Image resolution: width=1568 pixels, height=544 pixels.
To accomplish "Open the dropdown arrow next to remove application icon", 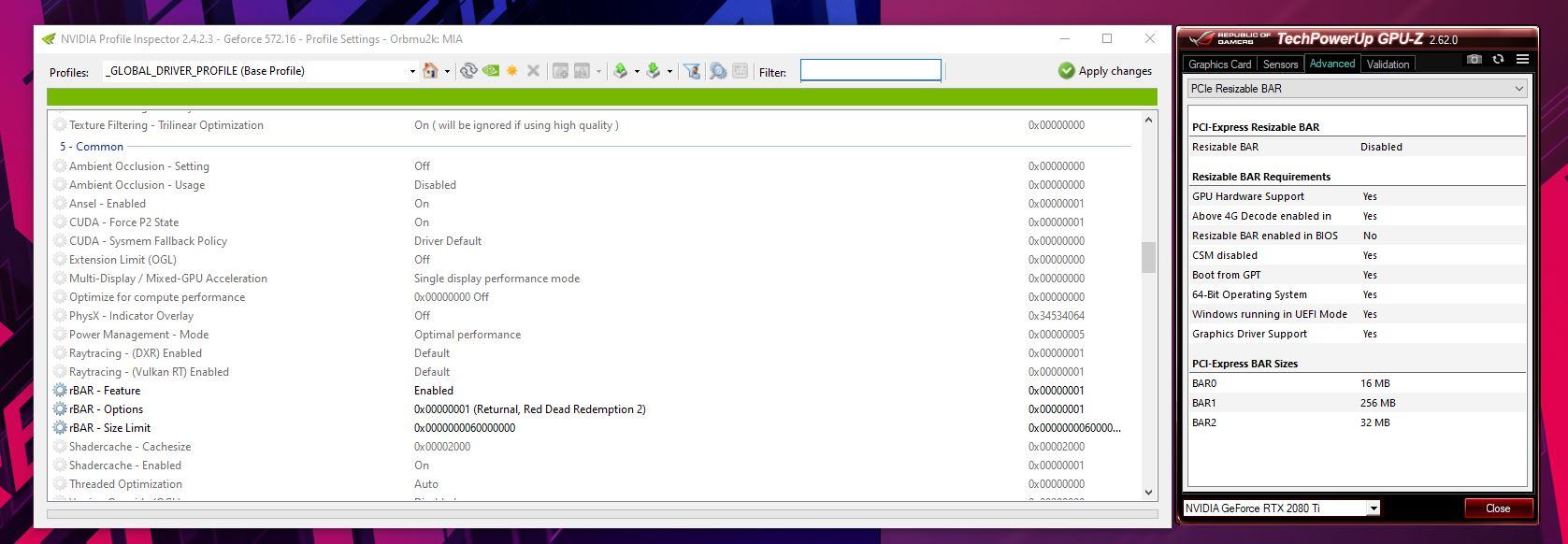I will point(598,71).
